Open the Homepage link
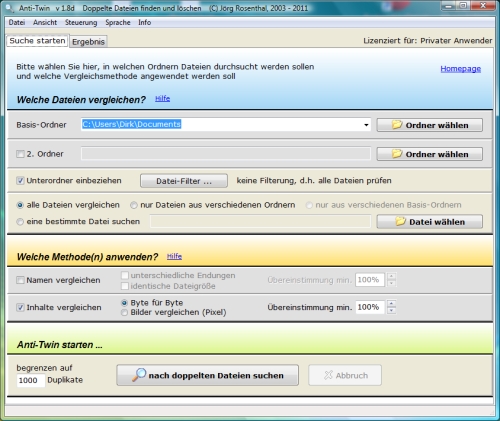The width and height of the screenshot is (500, 421). [x=460, y=69]
